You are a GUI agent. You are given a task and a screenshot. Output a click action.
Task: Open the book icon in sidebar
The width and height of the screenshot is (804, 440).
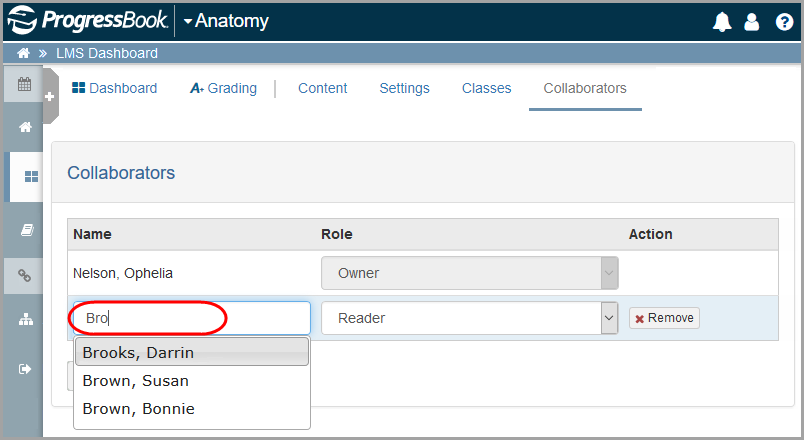click(x=27, y=230)
